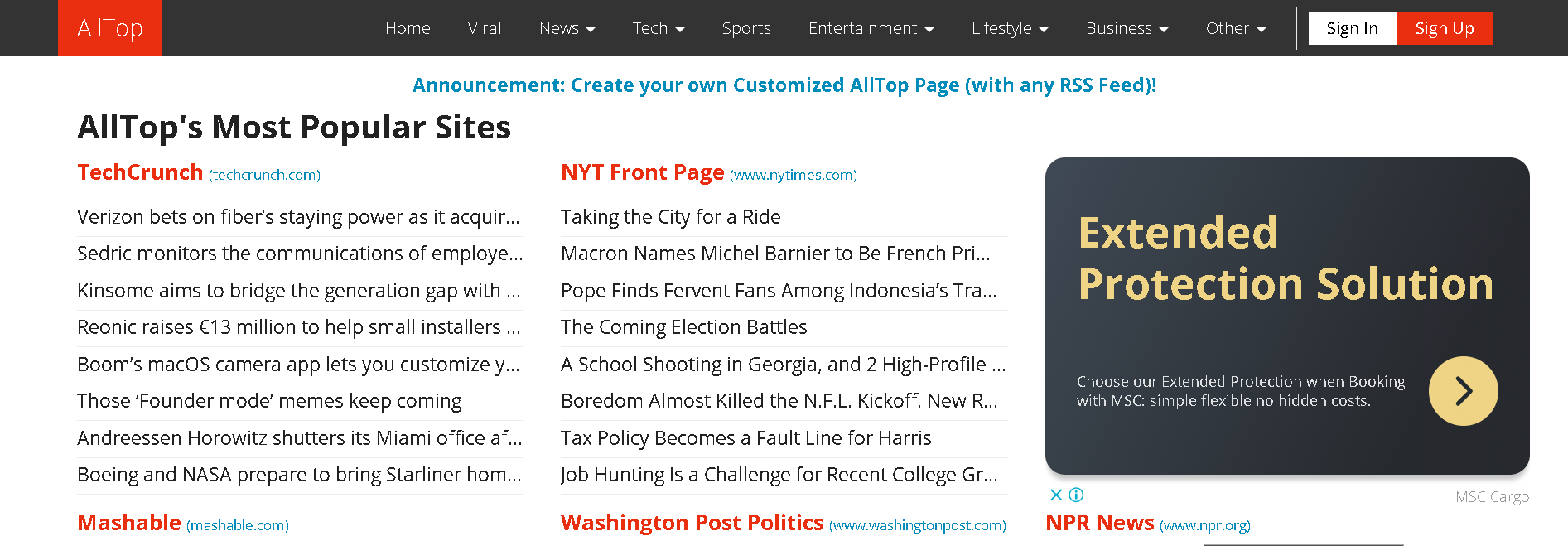Click the Extended Protection Solution ad
The height and width of the screenshot is (546, 1568).
(x=1286, y=316)
